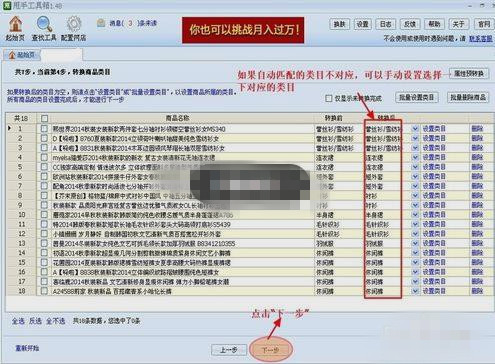495x364 pixels.
Task: Toggle the select-all checkbox in table header
Action: click(x=44, y=118)
